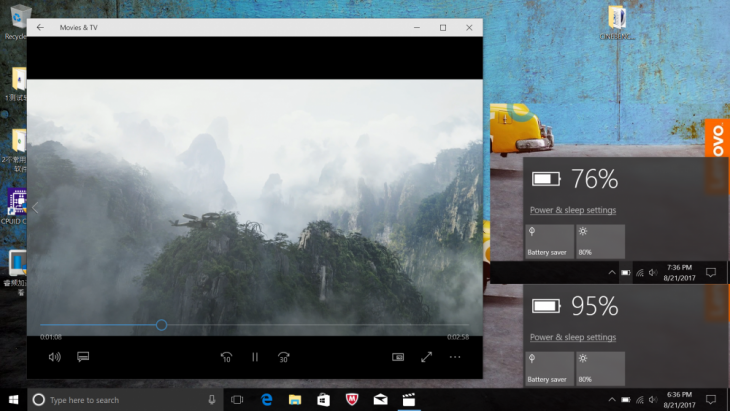This screenshot has height=411, width=730.
Task: Open the subtitles and captions menu
Action: coord(83,357)
